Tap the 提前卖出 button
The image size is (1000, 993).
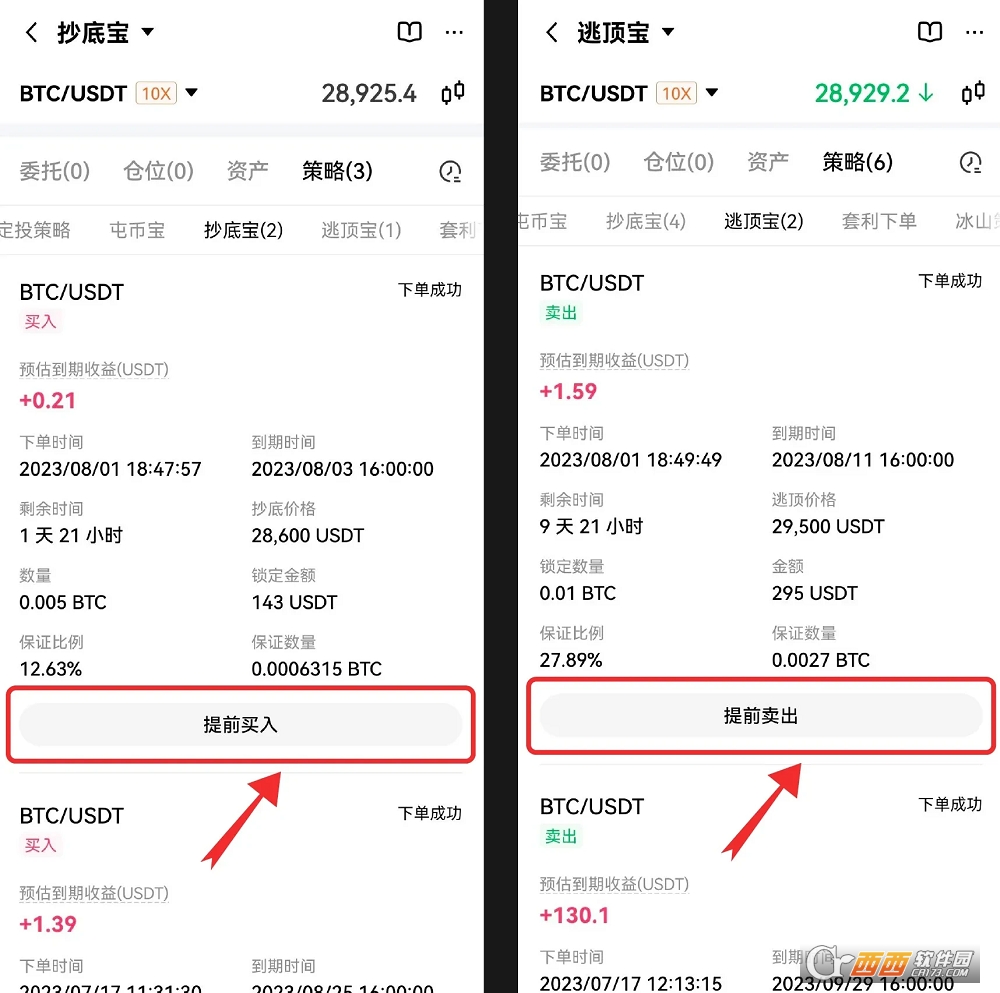pos(761,716)
